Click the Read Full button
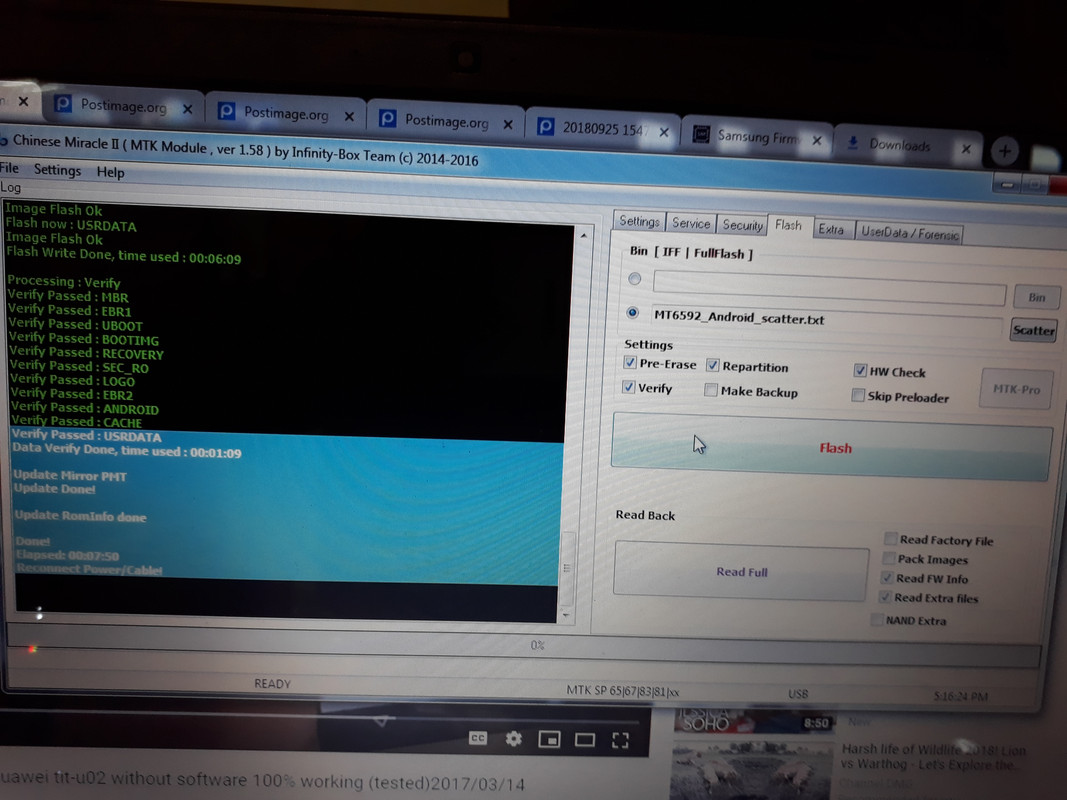1067x800 pixels. pos(741,571)
